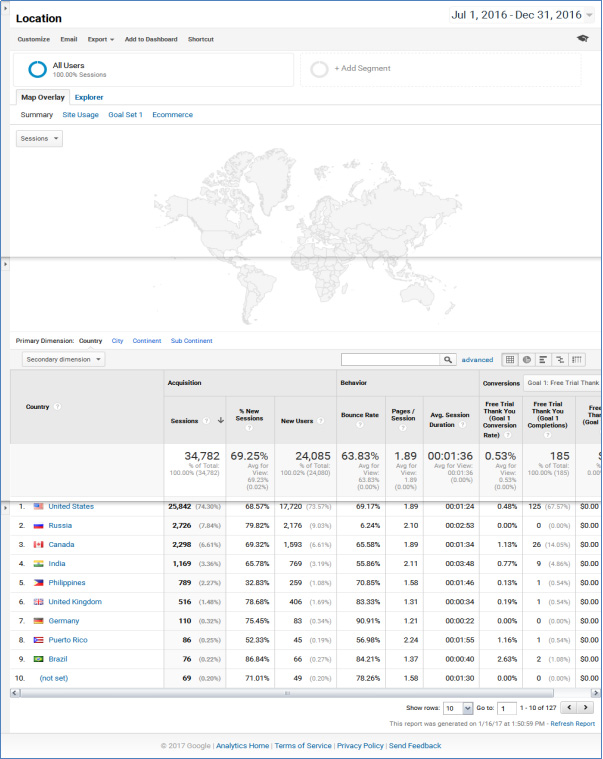Go to previous page of table results
This screenshot has width=603, height=759.
[568, 708]
